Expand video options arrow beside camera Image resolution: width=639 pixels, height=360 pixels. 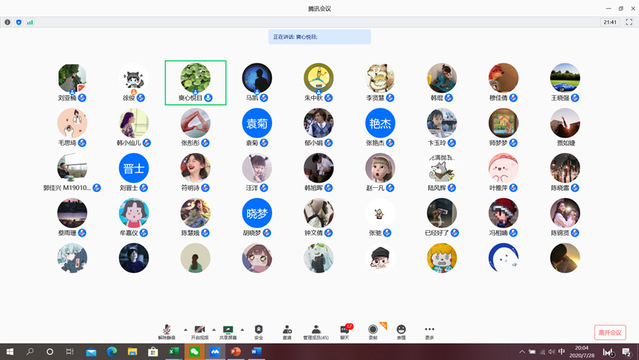pos(214,329)
